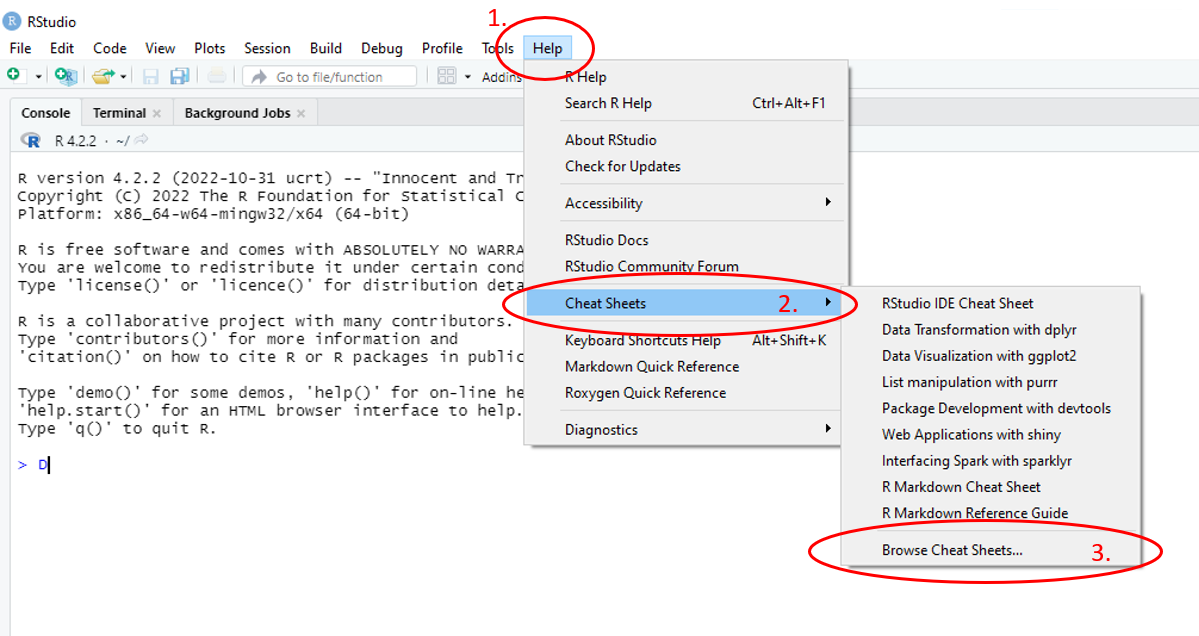
Task: Open the Build menu
Action: point(326,48)
